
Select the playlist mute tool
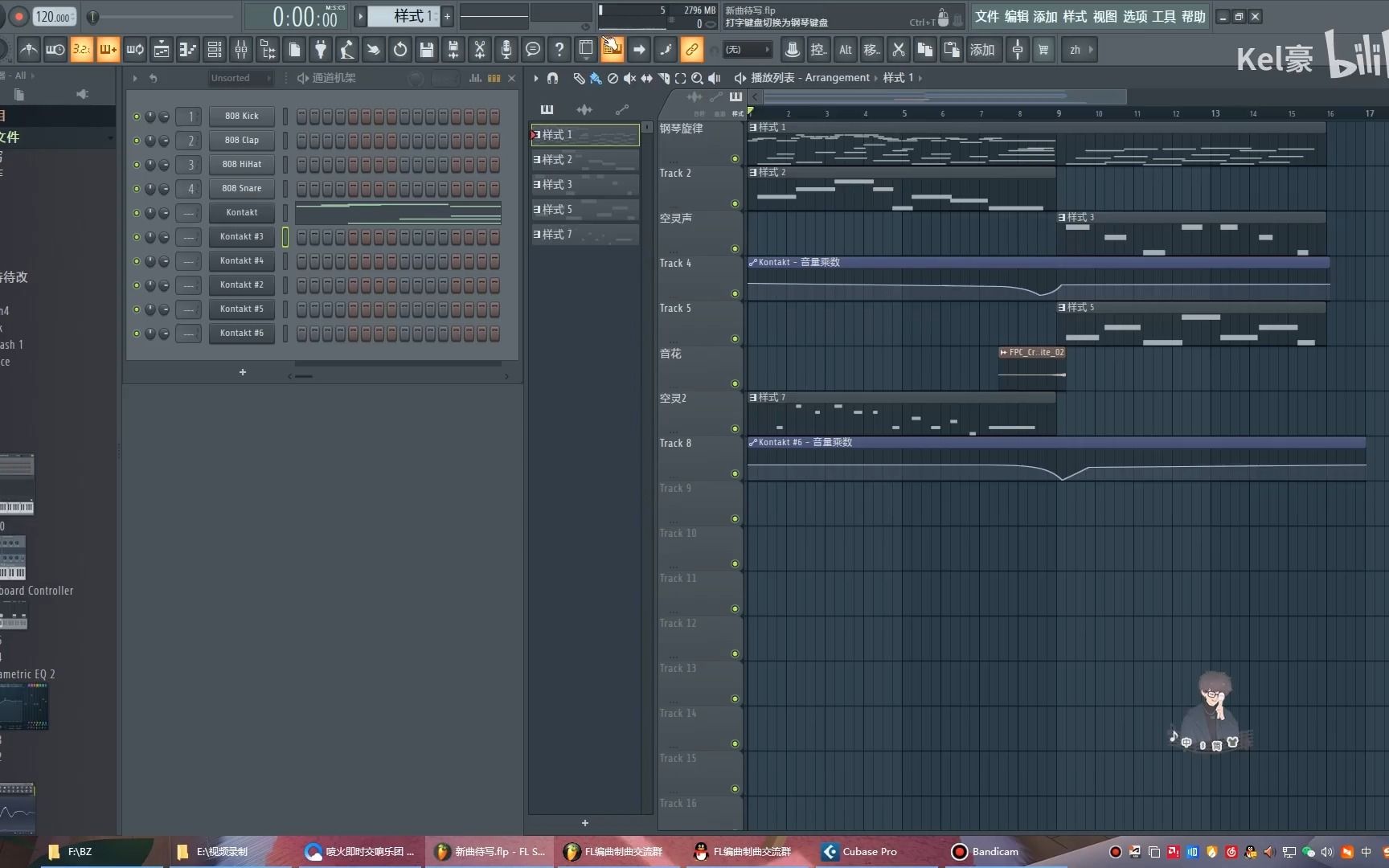629,78
